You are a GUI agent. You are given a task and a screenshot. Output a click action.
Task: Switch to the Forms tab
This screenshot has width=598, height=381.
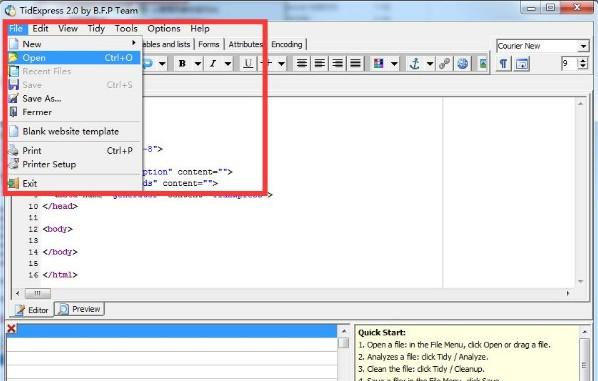tap(209, 44)
